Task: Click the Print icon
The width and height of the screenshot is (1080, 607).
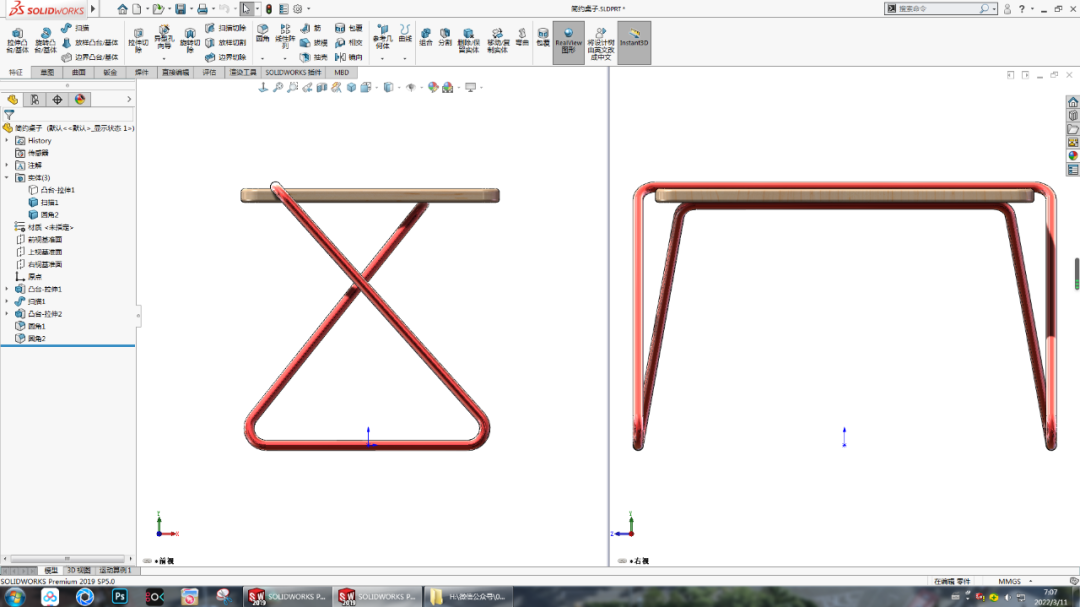Action: pyautogui.click(x=202, y=9)
